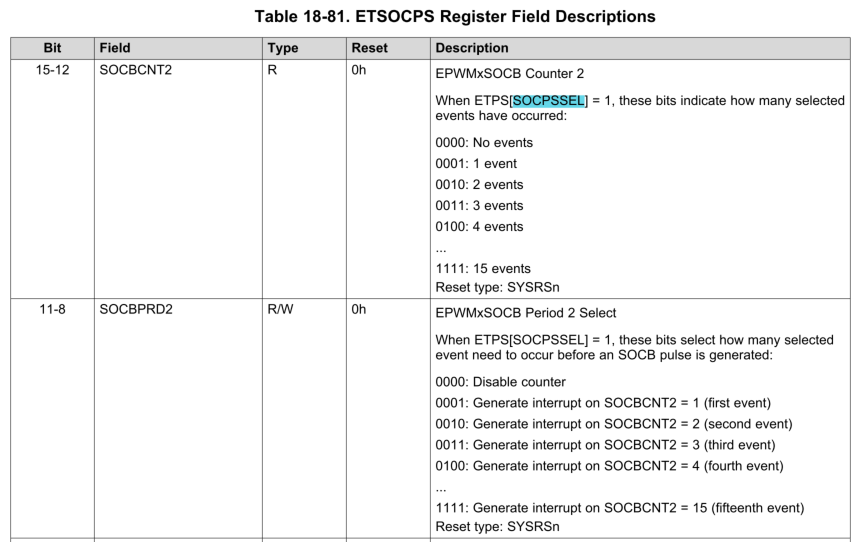Click the table title ETSOCPS Register Field Descriptions
The height and width of the screenshot is (542, 857).
click(x=427, y=17)
